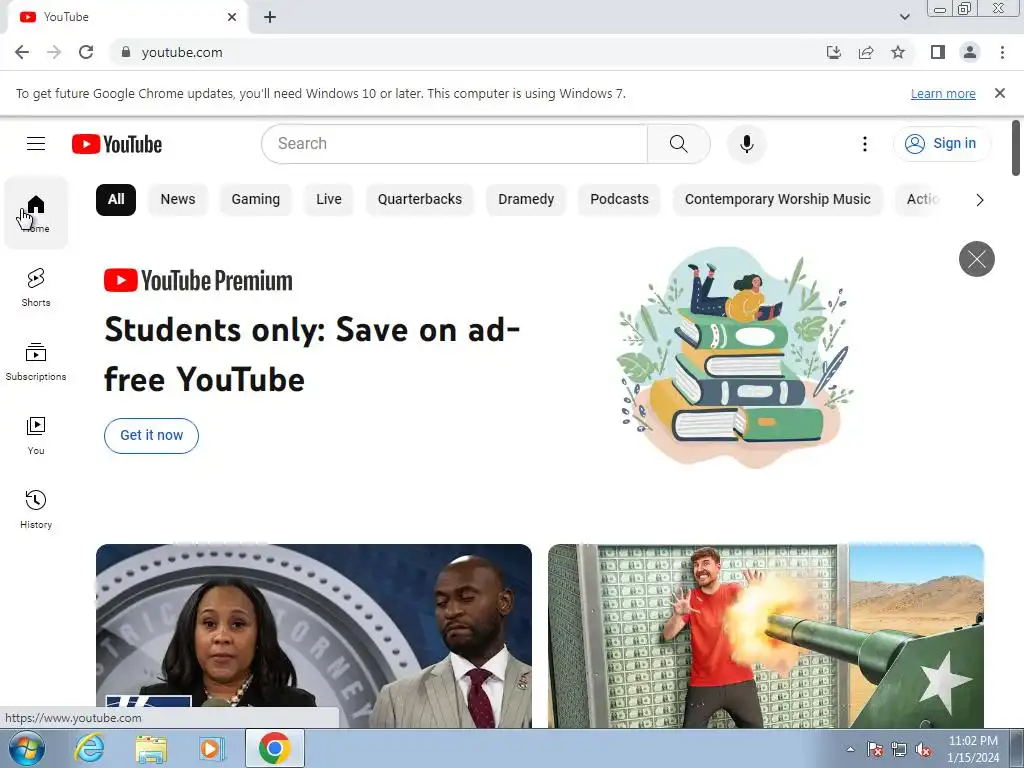Click the Get it now button
Image resolution: width=1024 pixels, height=768 pixels.
152,436
